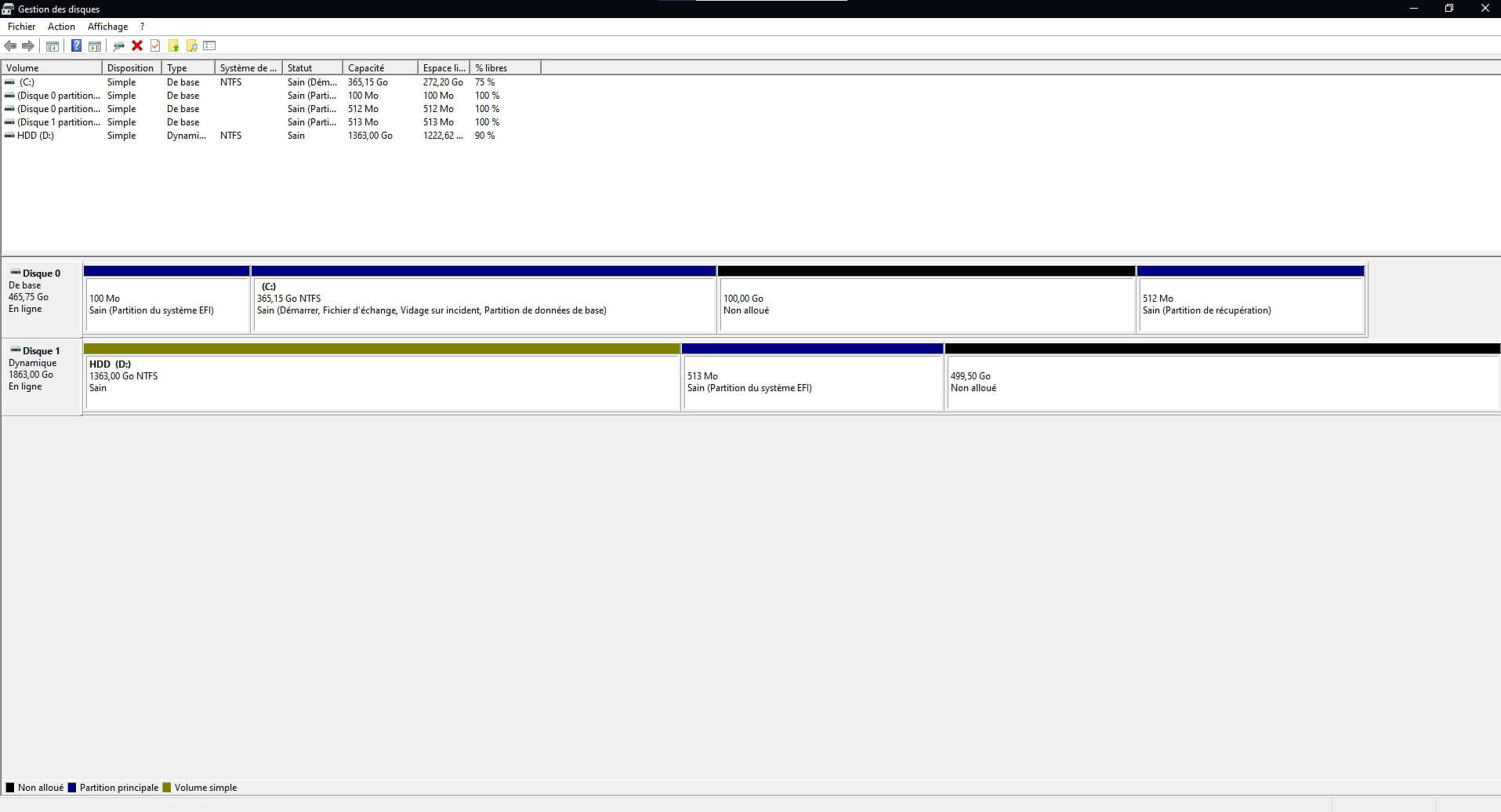Open help via the blue question mark icon

point(76,46)
